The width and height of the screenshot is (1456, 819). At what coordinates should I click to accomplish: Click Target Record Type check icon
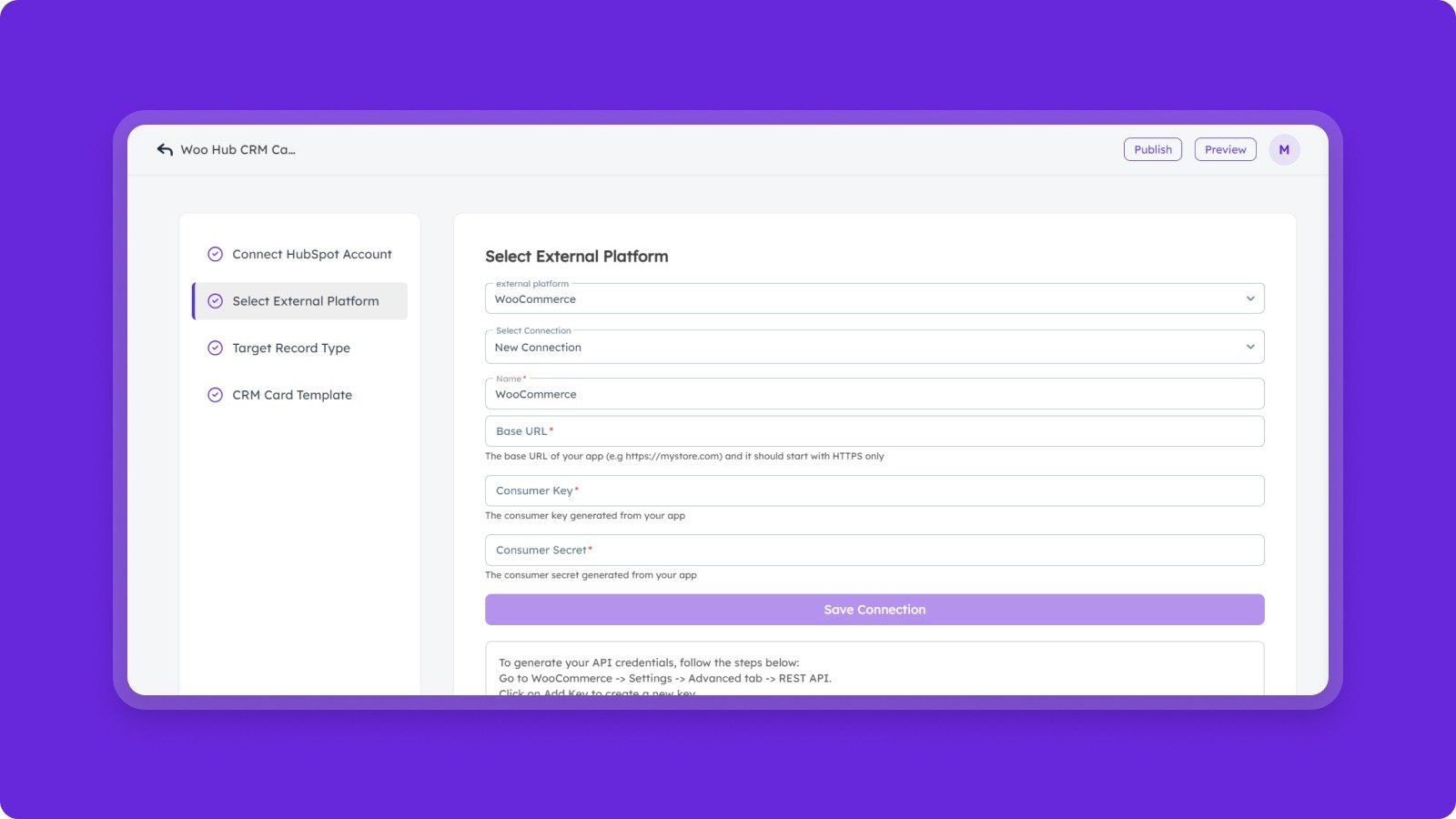pyautogui.click(x=216, y=349)
